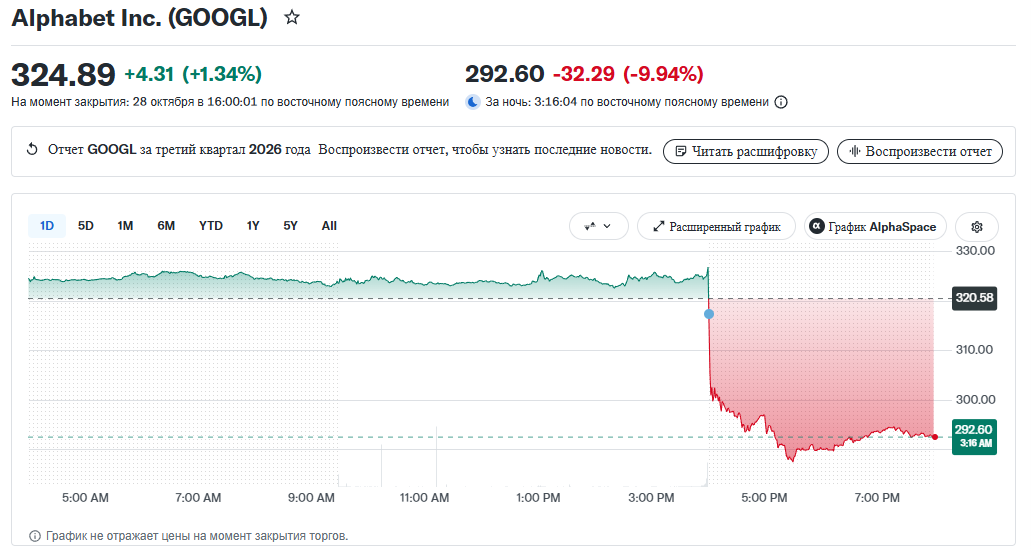Click Воспроизвести отчет button
The height and width of the screenshot is (549, 1031).
(920, 151)
